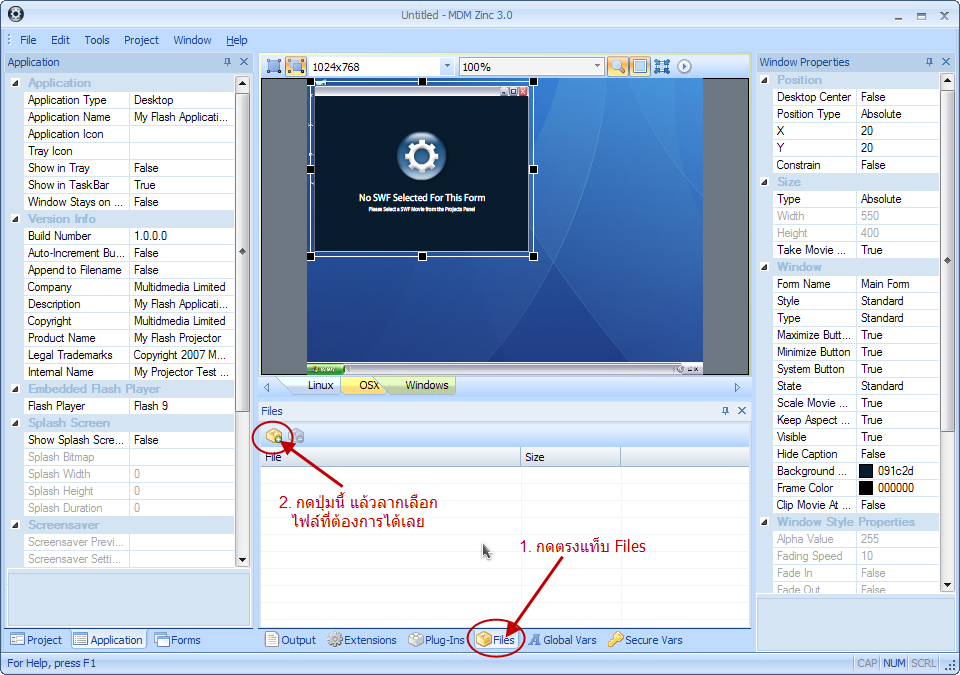960x675 pixels.
Task: Open the resolution dropdown showing 1024x768
Action: (447, 66)
